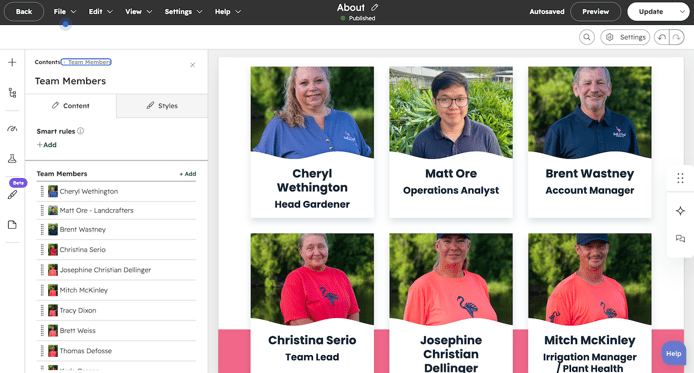Click Brent Wastney photo in preview
This screenshot has height=373, width=694.
coord(590,112)
